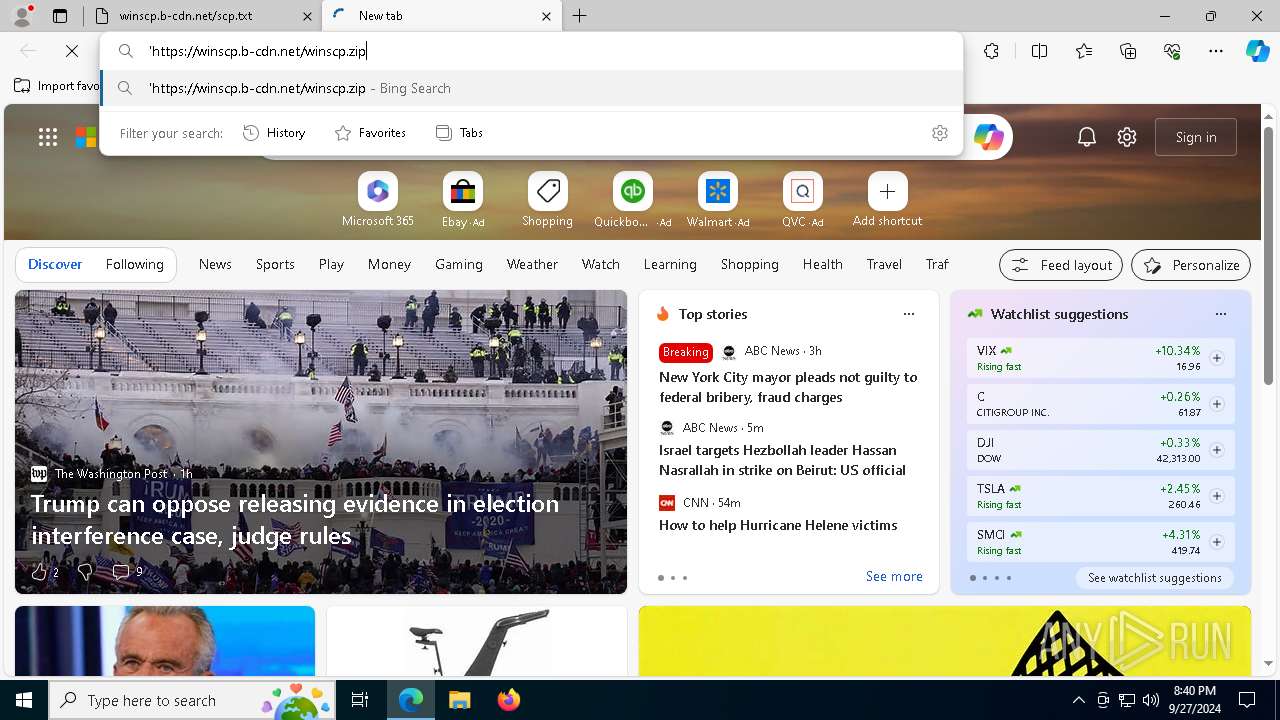
Task: Filter search by Favorites
Action: click(x=370, y=133)
